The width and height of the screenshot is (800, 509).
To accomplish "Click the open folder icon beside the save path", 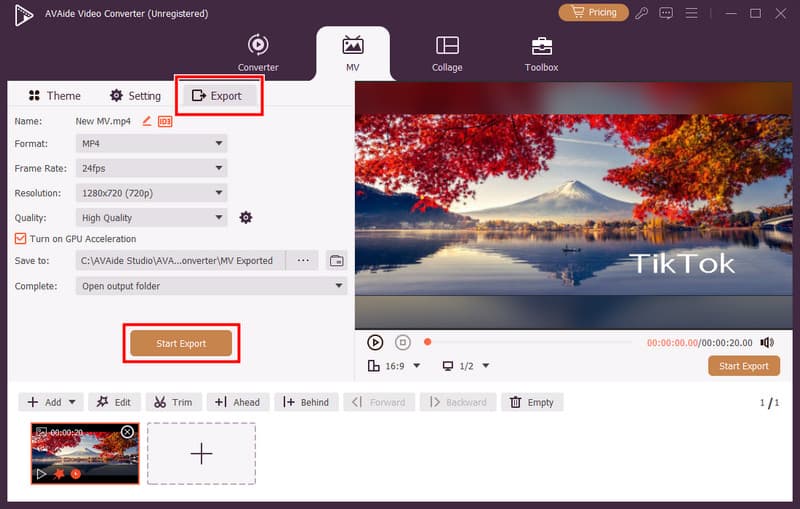I will point(336,261).
